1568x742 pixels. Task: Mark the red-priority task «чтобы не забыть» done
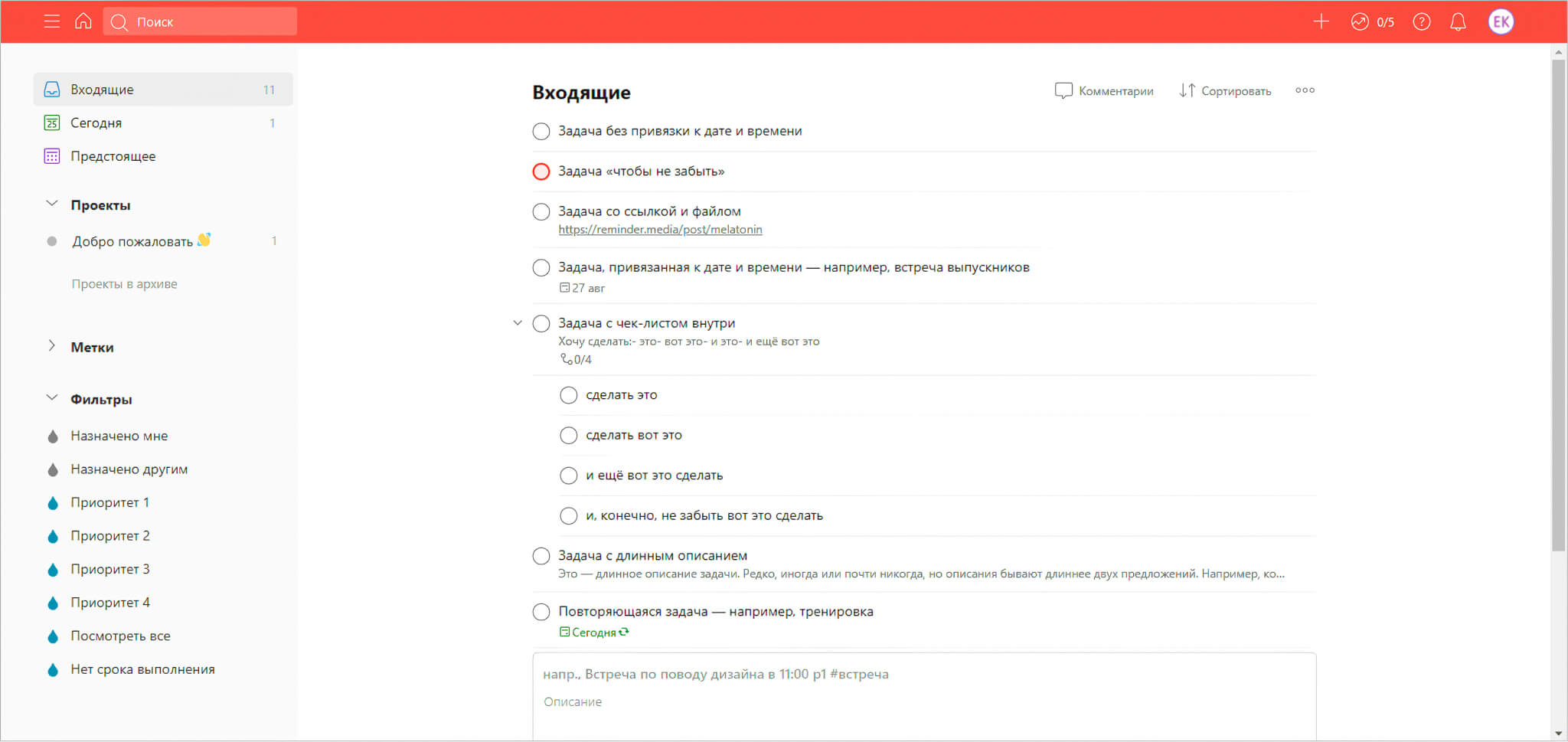541,172
